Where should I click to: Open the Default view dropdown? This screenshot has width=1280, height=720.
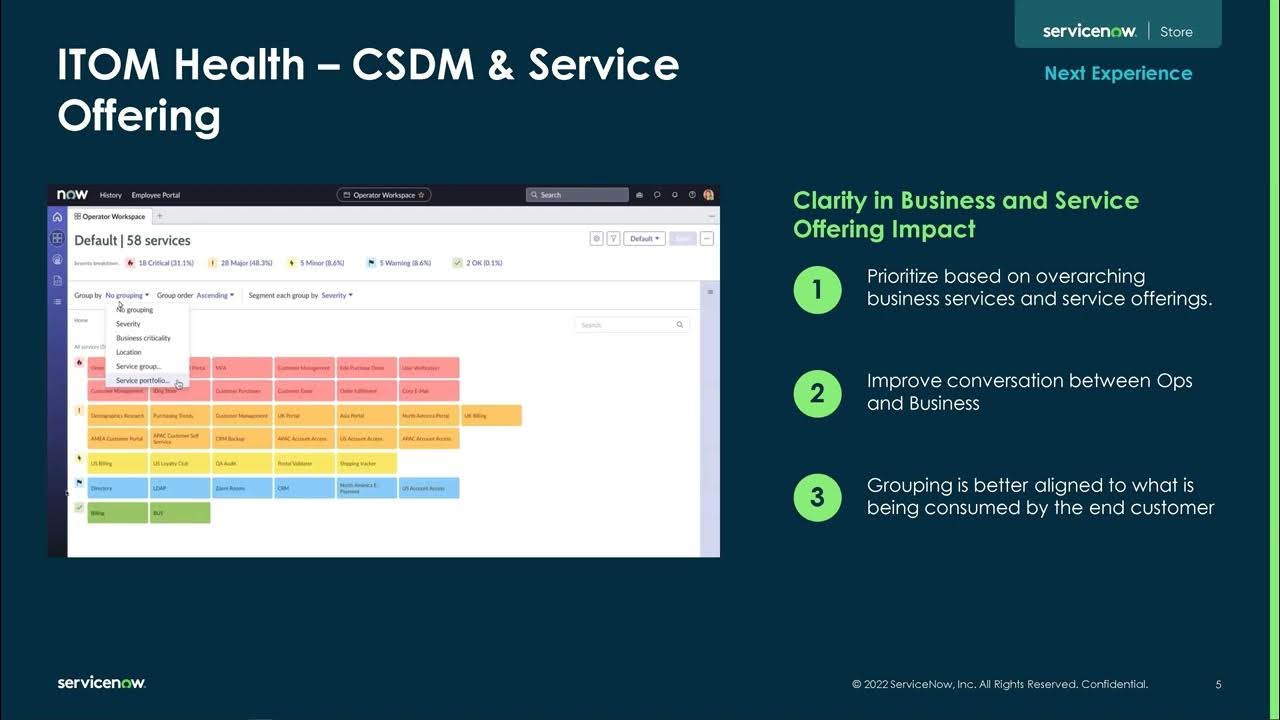644,238
